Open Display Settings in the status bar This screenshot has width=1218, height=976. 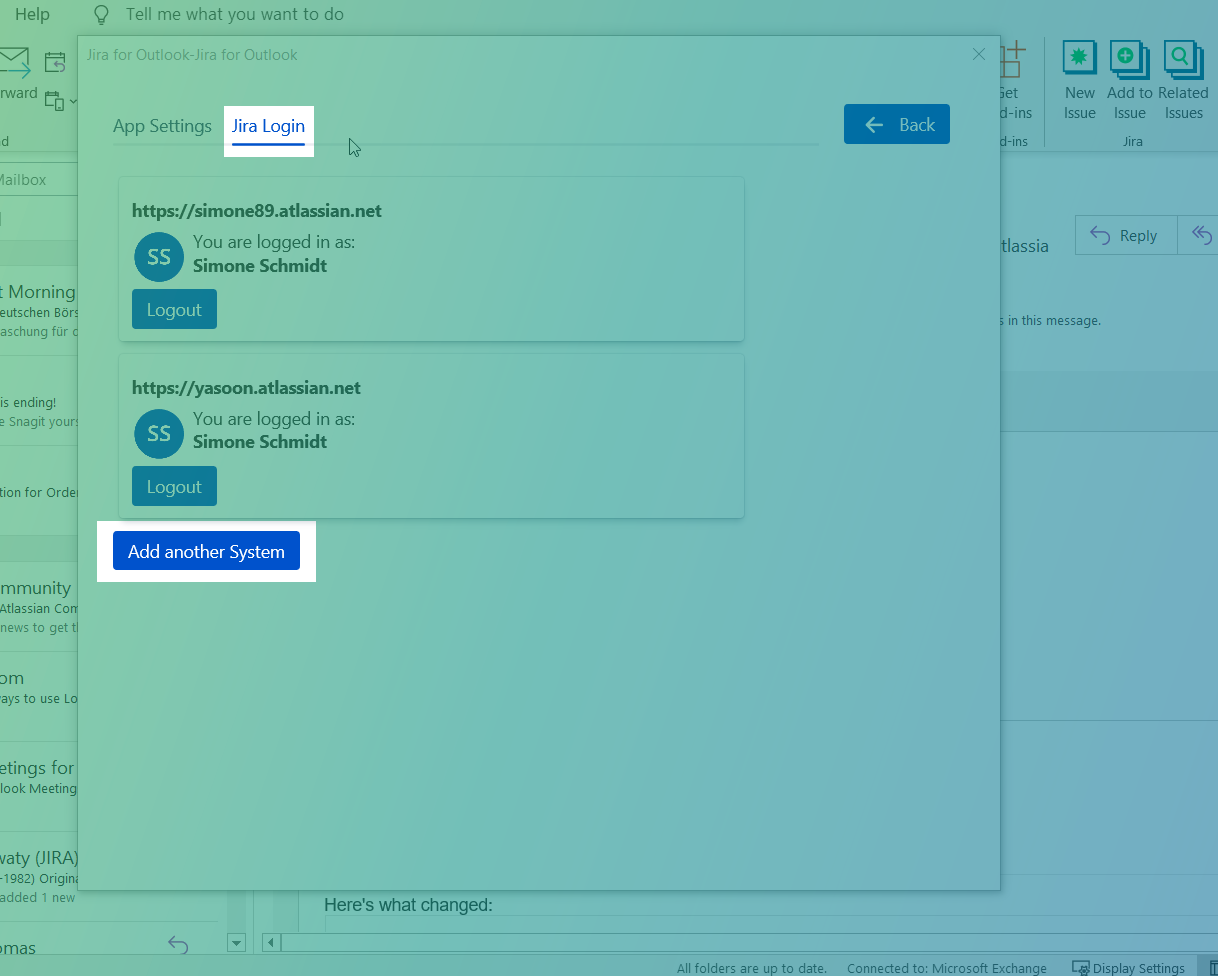click(x=1128, y=968)
